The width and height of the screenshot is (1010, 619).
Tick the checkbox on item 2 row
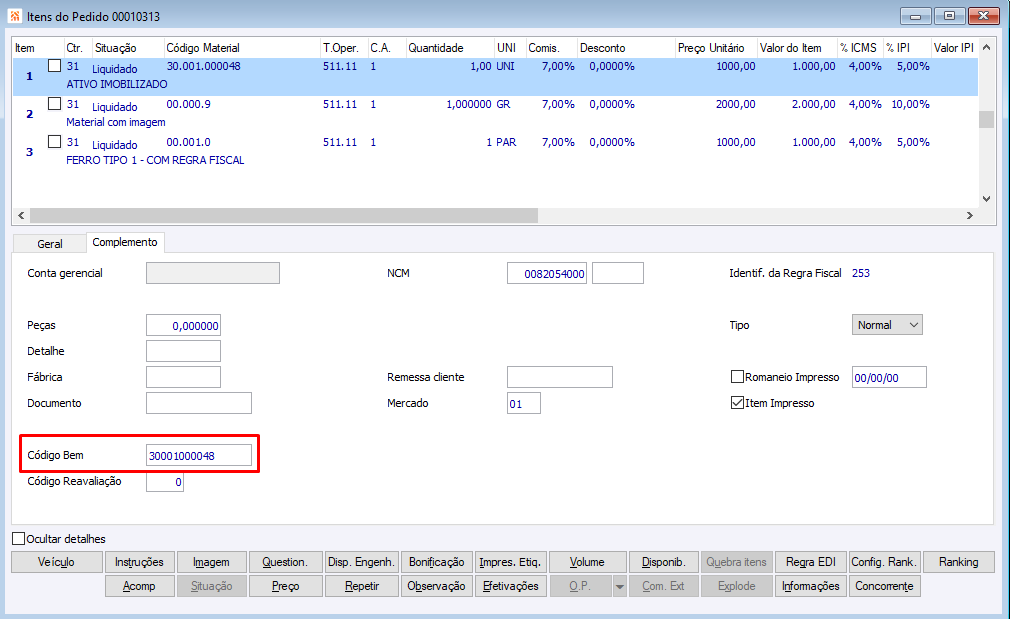click(55, 104)
